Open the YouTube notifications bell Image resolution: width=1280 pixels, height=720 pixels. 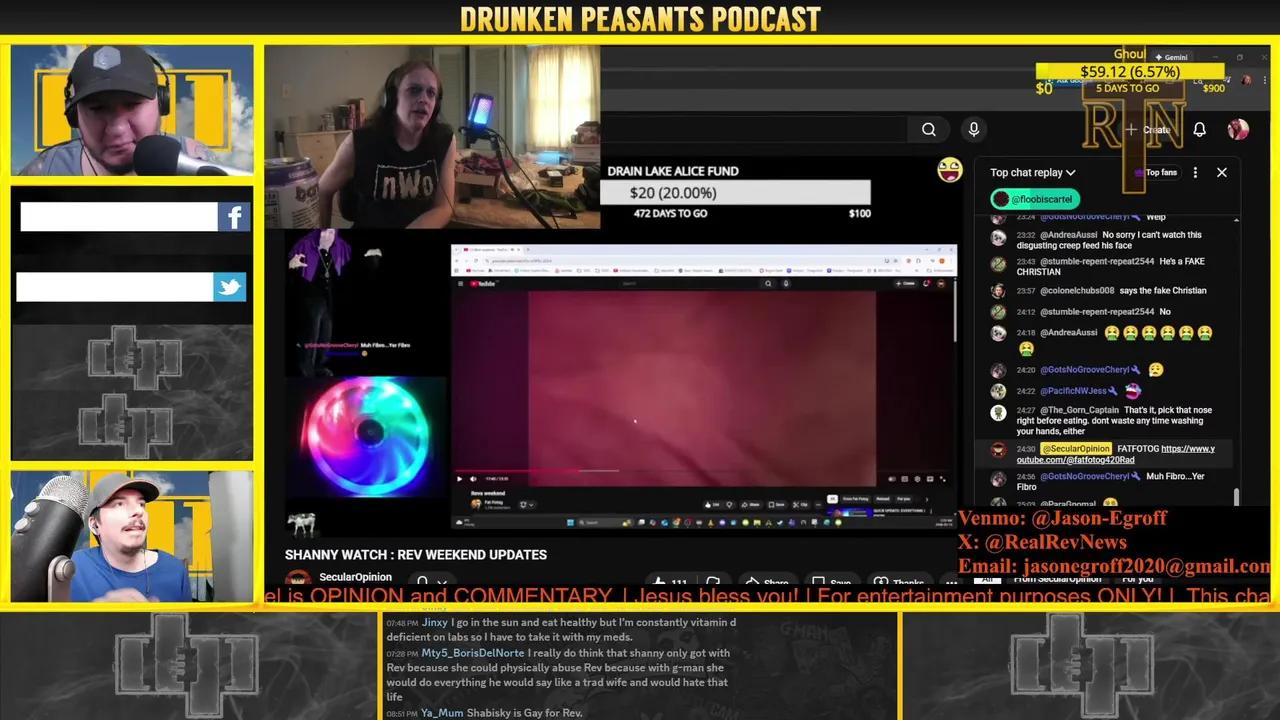tap(1199, 129)
